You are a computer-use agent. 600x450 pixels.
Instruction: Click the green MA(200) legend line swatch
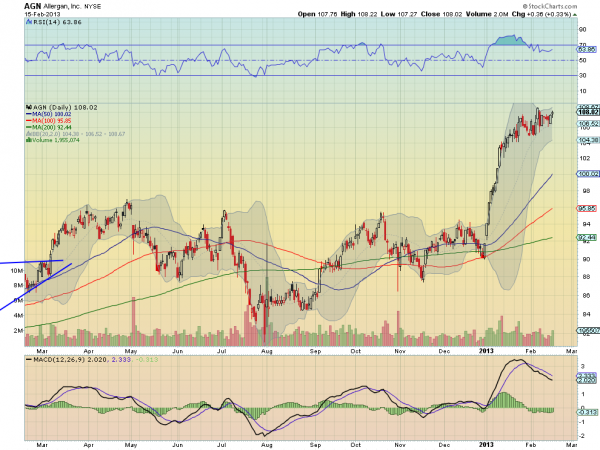[29, 127]
